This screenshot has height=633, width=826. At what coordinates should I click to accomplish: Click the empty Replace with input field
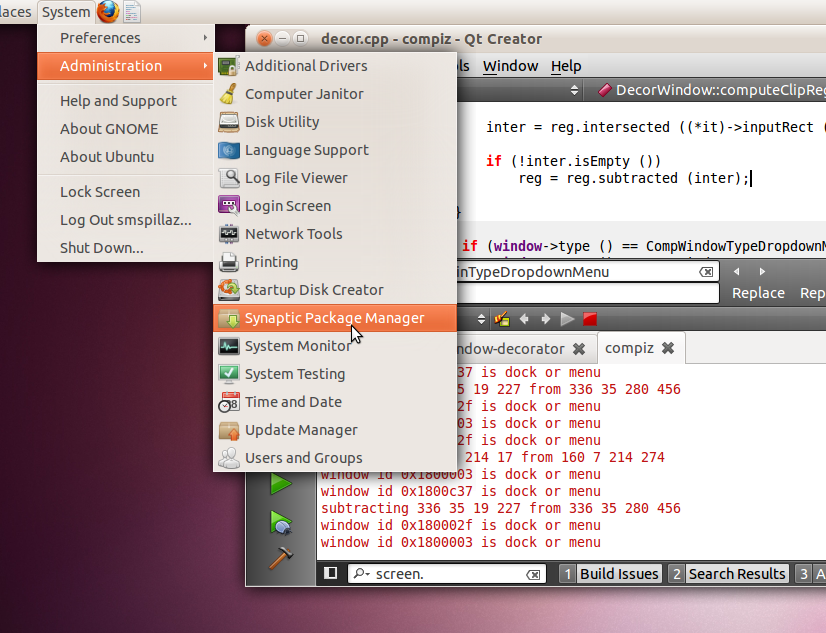pyautogui.click(x=587, y=293)
